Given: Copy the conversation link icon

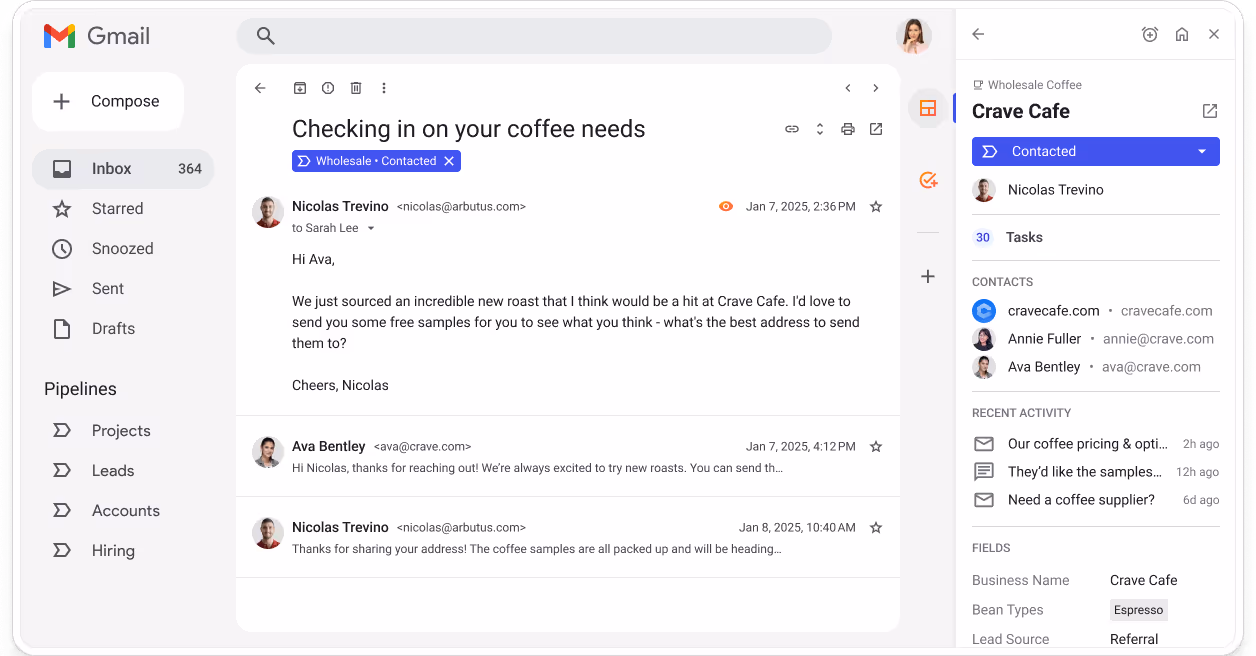Looking at the screenshot, I should tap(791, 129).
